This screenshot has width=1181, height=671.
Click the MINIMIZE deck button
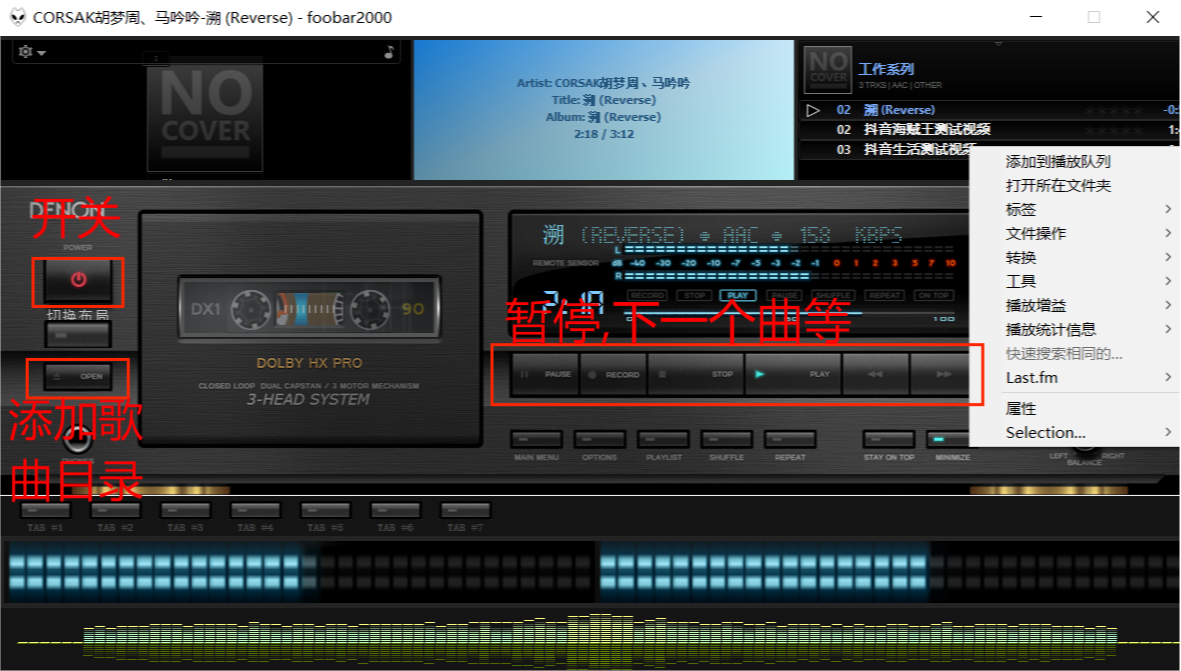tap(948, 439)
